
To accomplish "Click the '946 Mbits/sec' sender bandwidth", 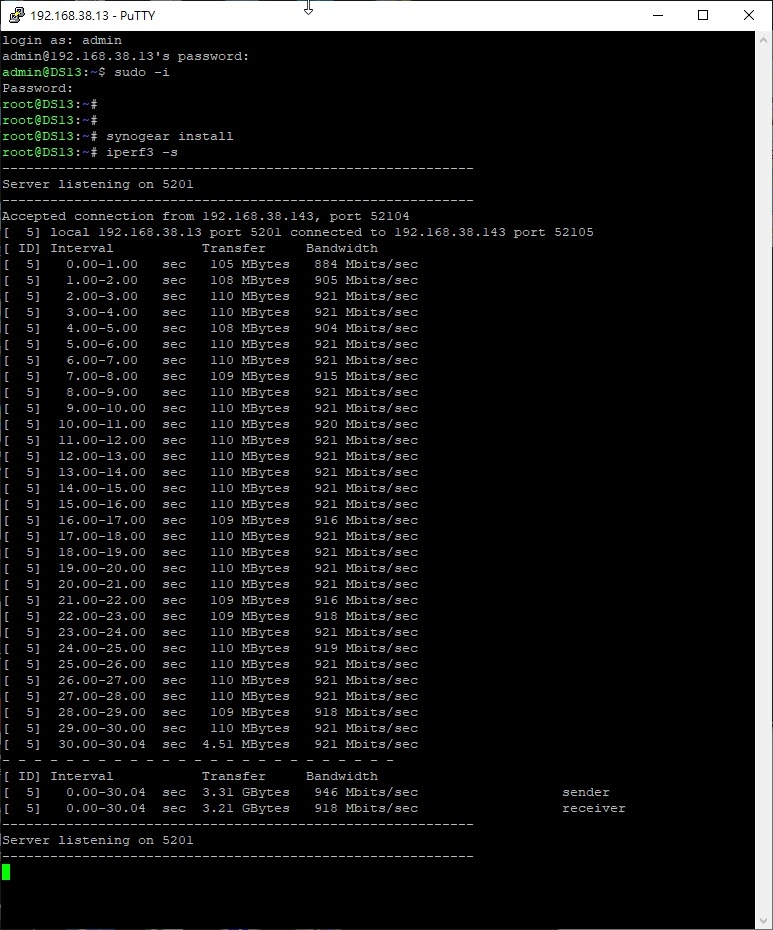I will 366,793.
